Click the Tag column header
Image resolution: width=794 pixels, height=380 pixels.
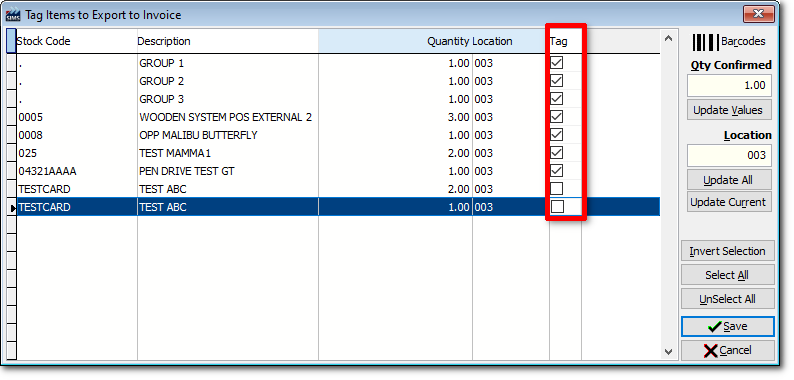565,41
